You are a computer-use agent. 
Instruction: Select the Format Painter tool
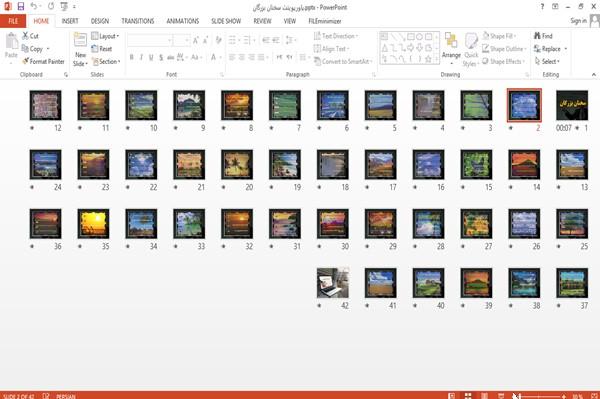click(x=44, y=61)
